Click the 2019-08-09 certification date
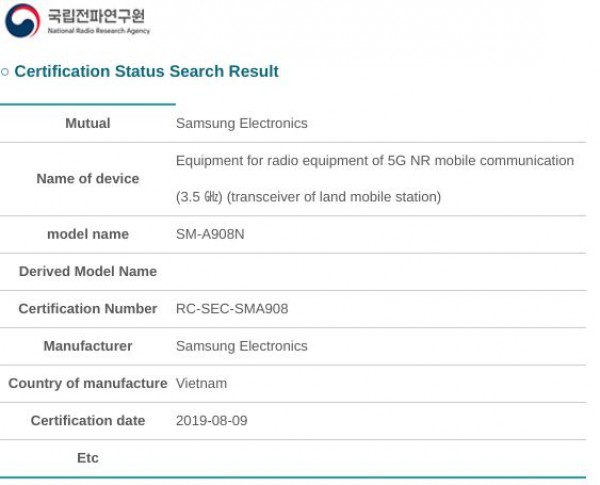Viewport: 600px width, 485px height. coord(212,421)
